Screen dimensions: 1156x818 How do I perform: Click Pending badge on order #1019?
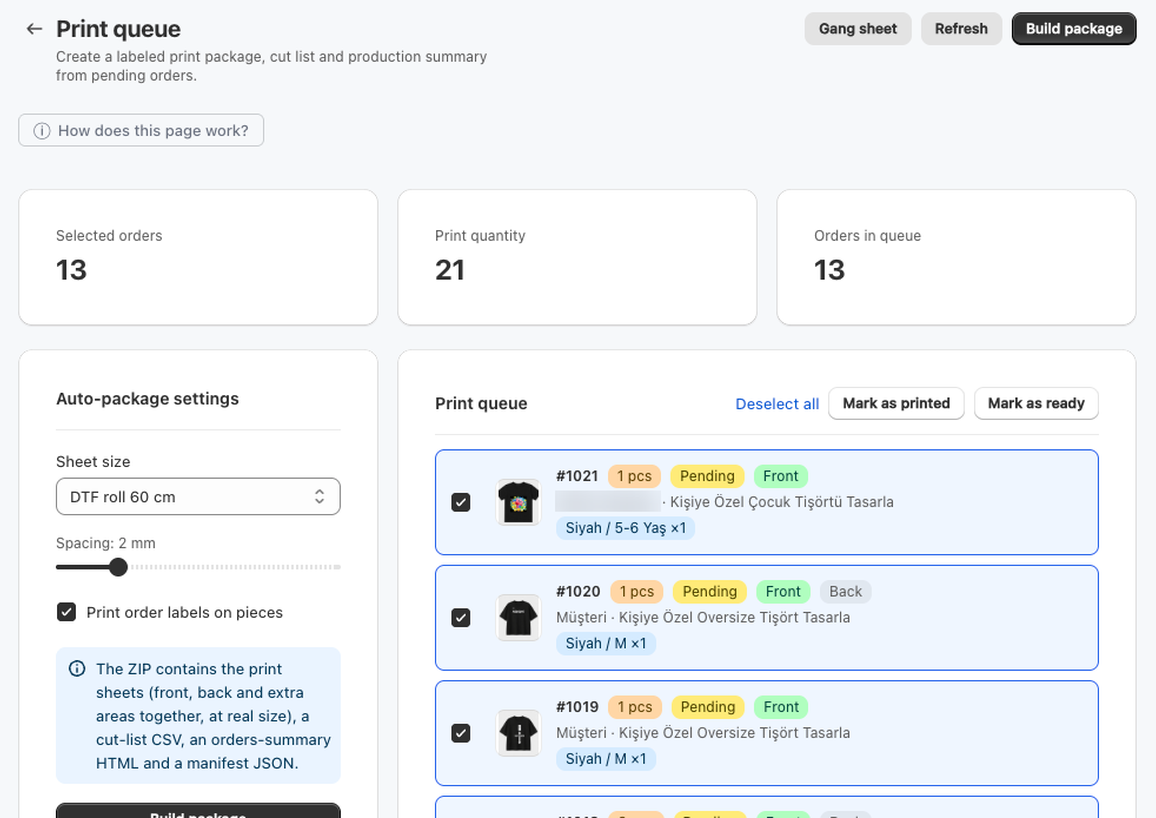[x=708, y=707]
